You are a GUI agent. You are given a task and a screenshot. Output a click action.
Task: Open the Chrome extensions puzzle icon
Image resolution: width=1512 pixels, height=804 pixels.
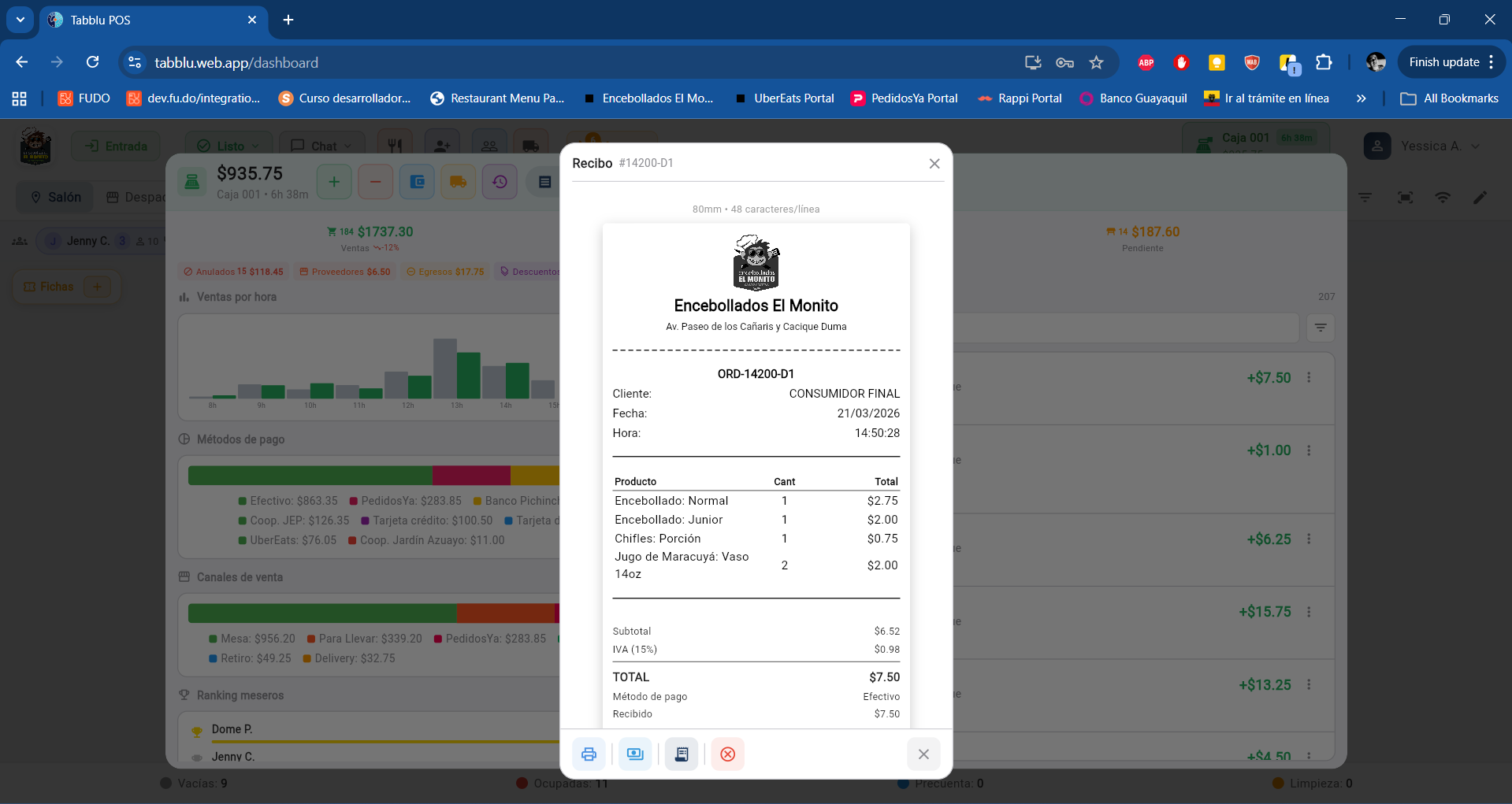(x=1324, y=63)
